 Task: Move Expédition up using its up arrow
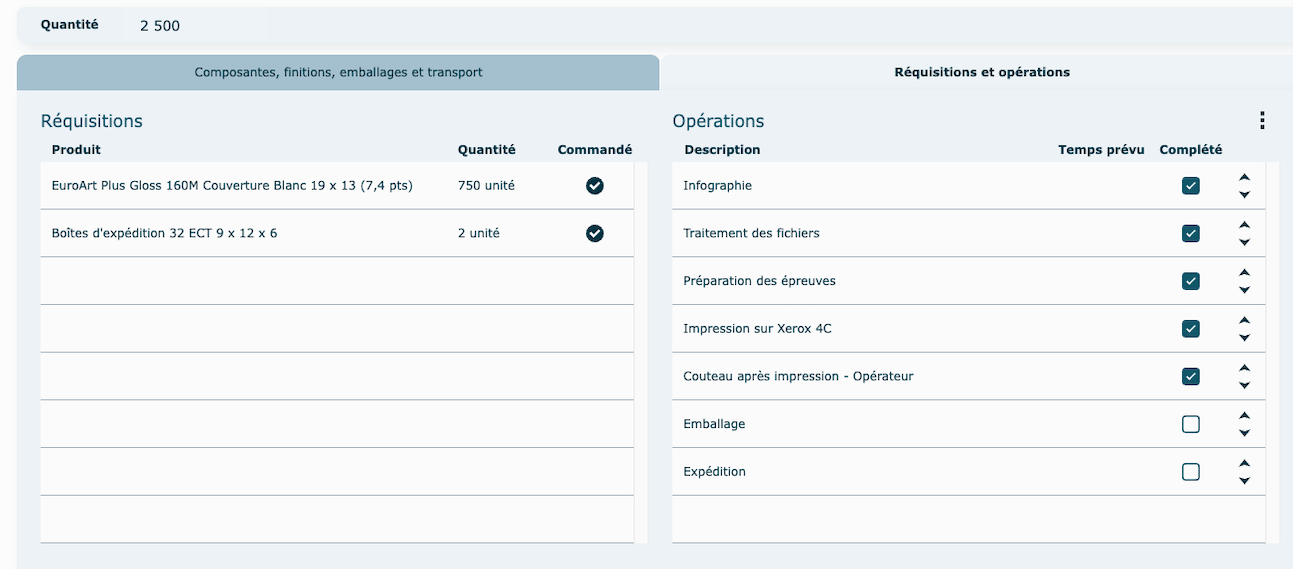coord(1244,463)
